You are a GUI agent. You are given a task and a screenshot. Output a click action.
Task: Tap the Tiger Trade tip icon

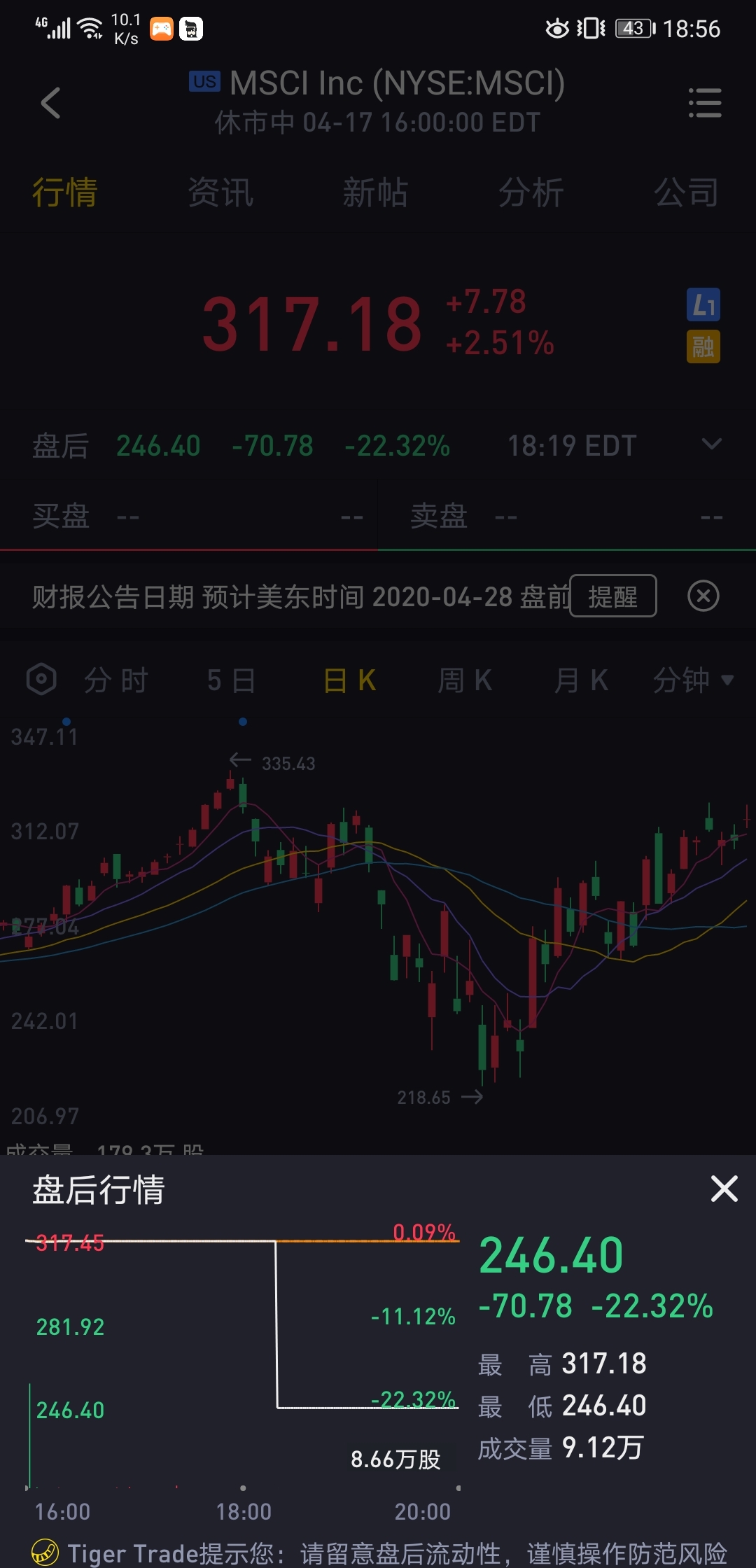45,1552
